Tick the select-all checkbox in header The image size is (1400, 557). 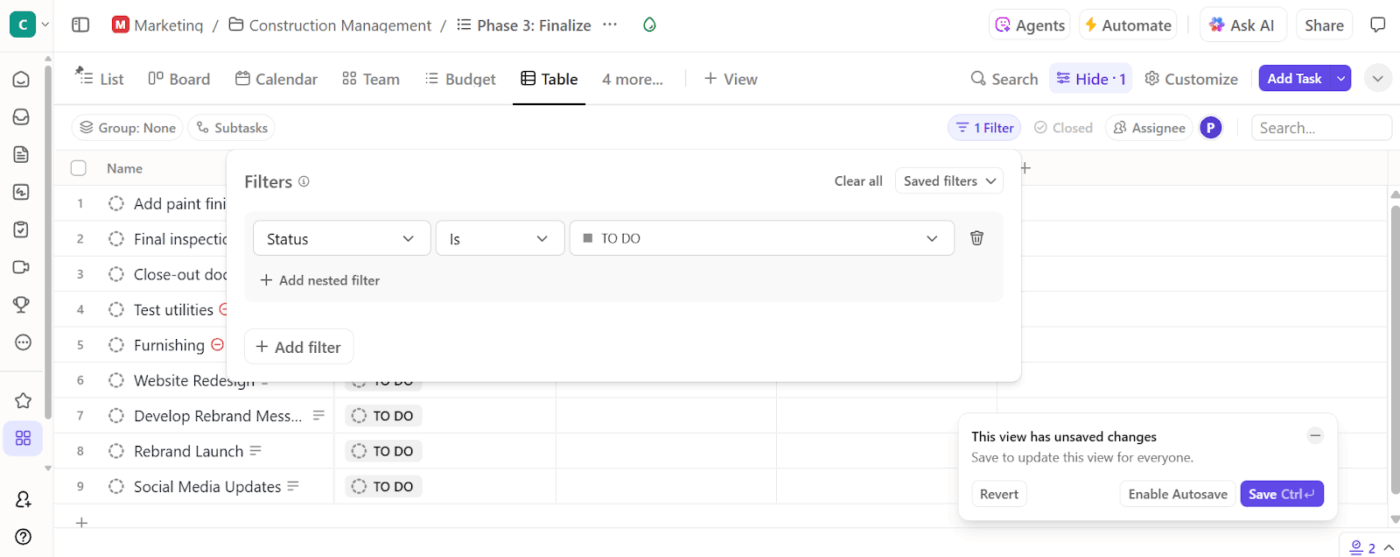[x=79, y=168]
